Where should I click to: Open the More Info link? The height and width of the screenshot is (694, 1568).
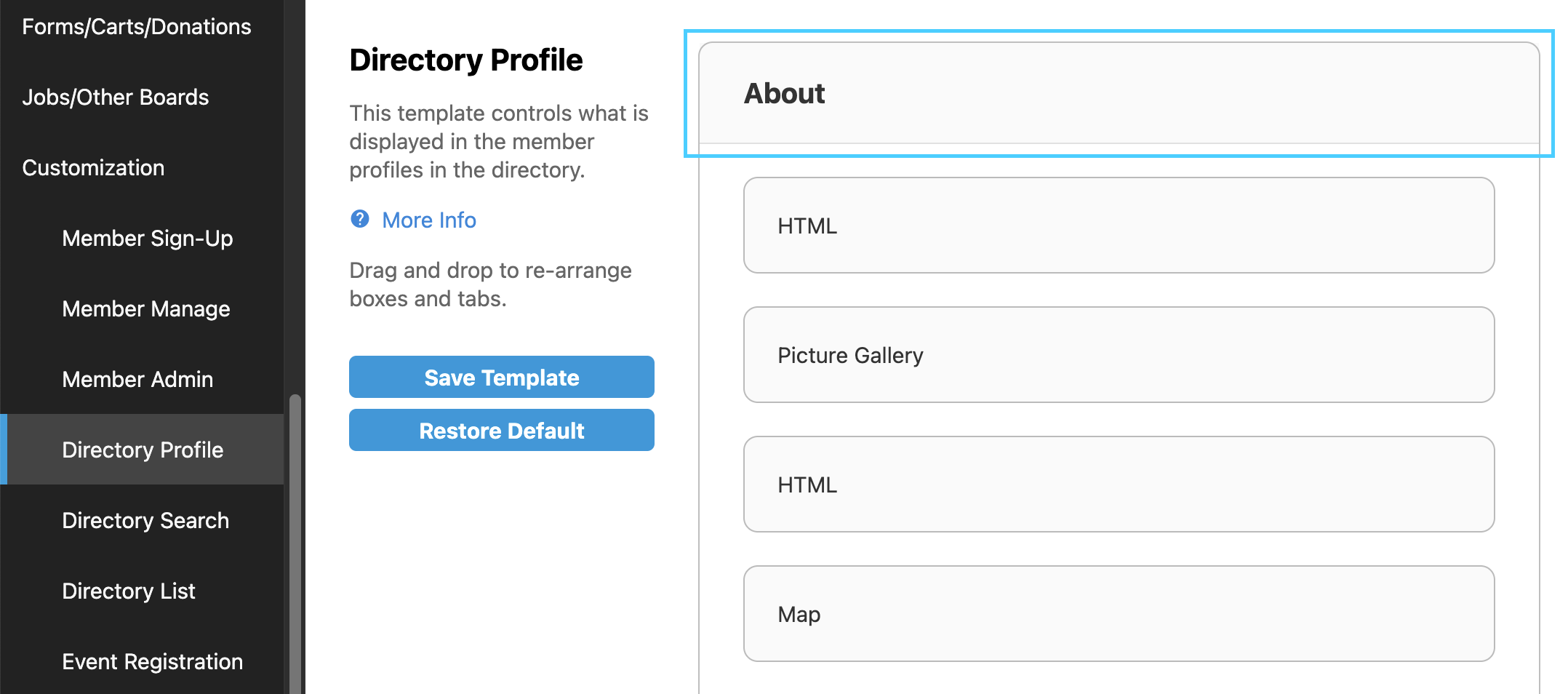pos(428,220)
